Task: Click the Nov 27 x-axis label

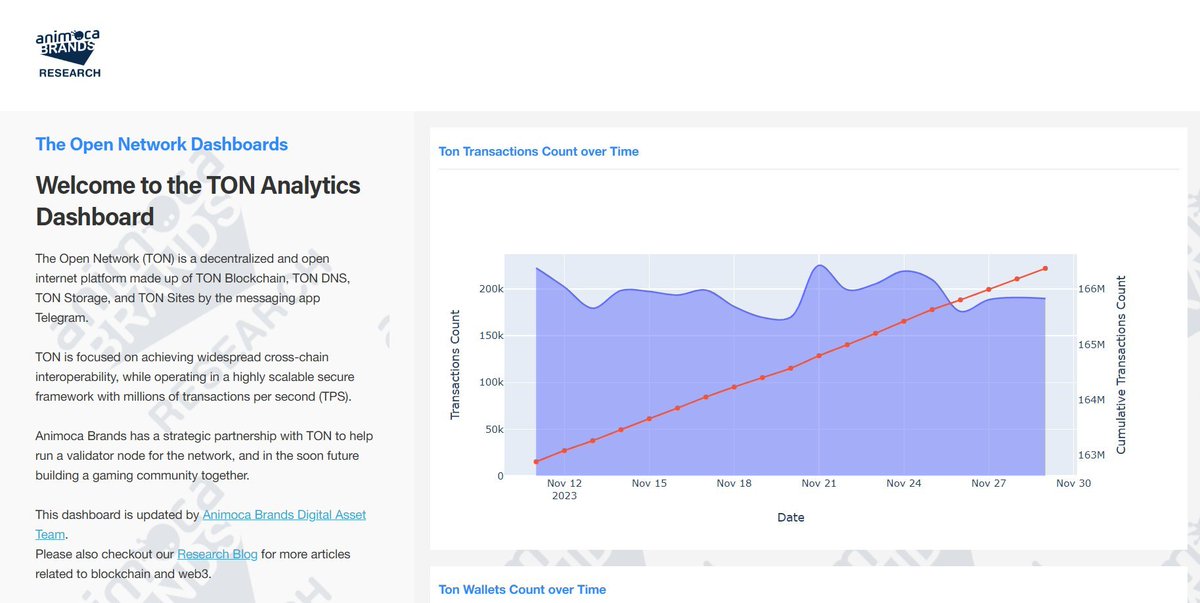Action: (x=988, y=483)
